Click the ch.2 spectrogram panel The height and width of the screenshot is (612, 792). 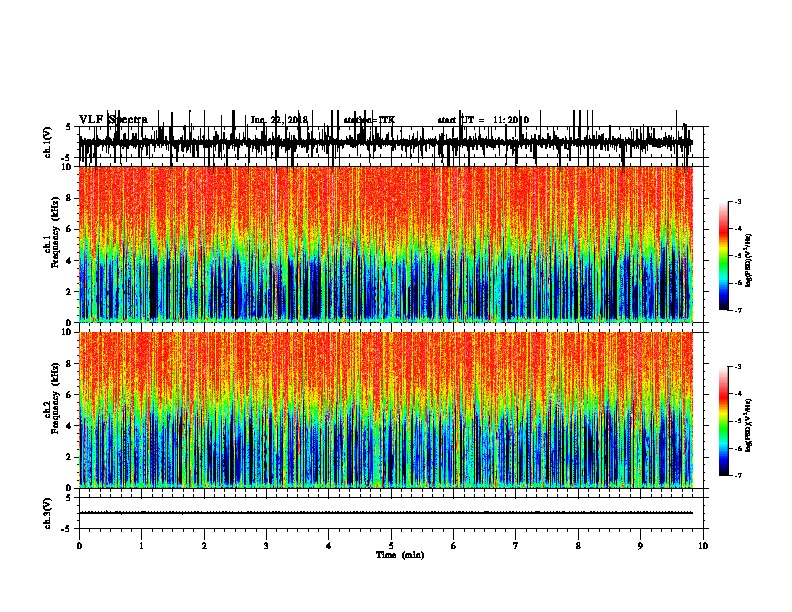(x=386, y=410)
